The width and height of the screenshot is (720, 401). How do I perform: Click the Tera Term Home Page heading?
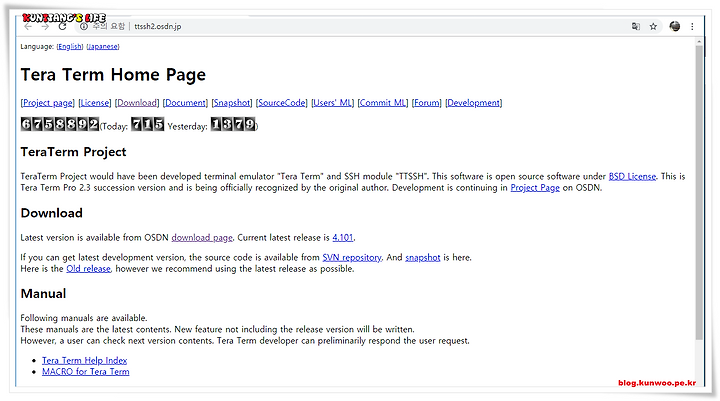click(113, 75)
